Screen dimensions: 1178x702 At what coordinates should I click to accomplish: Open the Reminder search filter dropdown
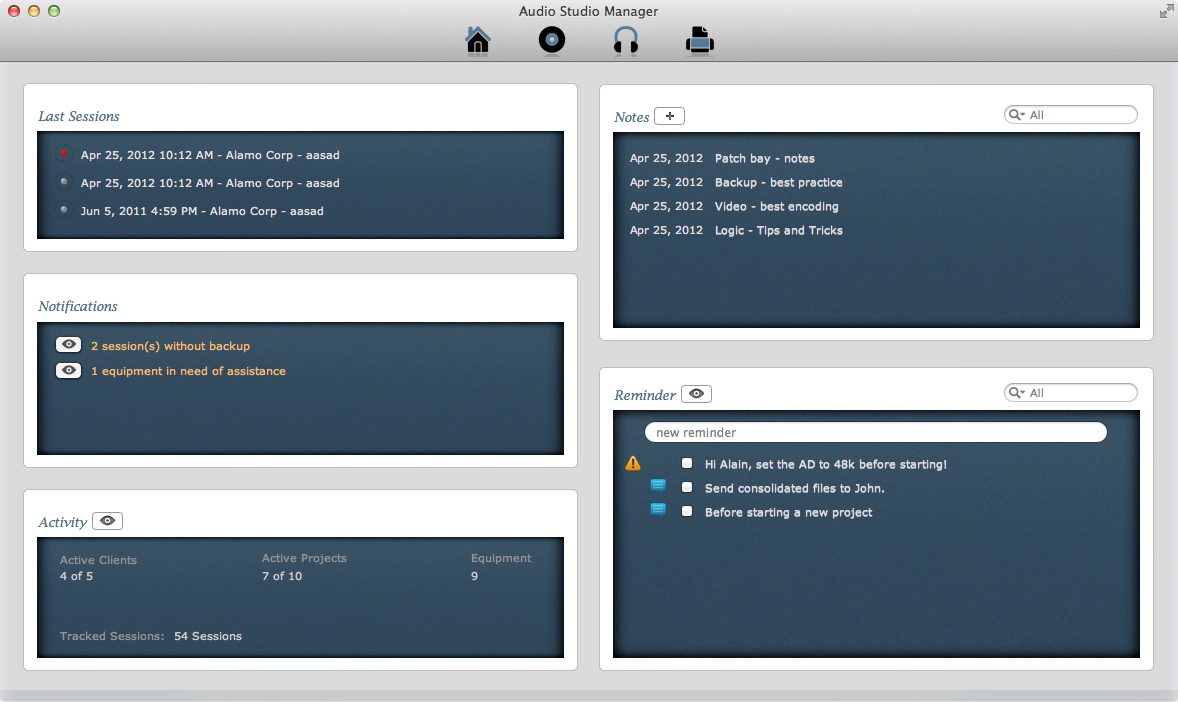(x=1016, y=393)
